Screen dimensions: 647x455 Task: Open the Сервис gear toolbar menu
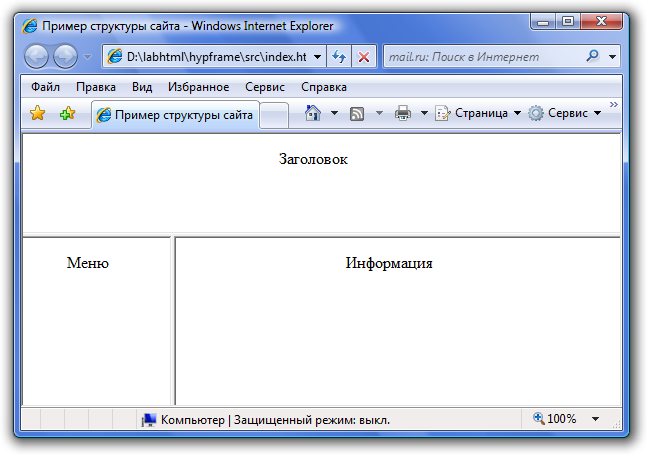click(x=564, y=113)
